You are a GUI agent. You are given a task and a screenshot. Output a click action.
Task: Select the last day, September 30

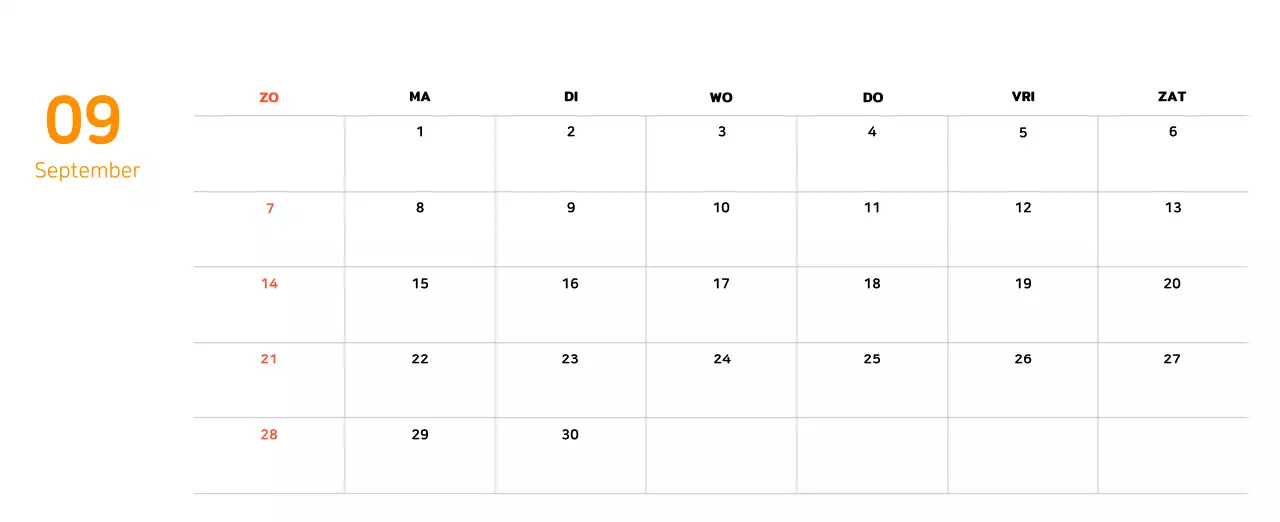(570, 435)
